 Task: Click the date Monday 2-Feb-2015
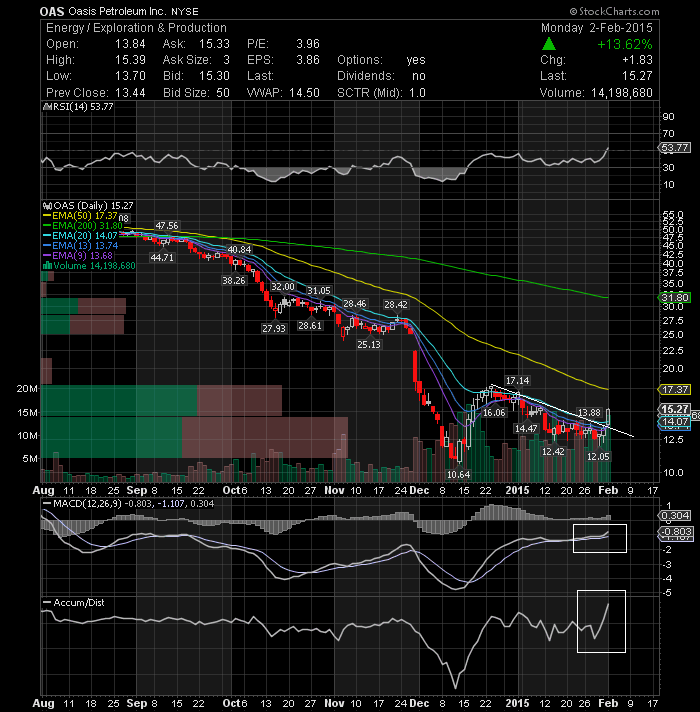[x=596, y=28]
